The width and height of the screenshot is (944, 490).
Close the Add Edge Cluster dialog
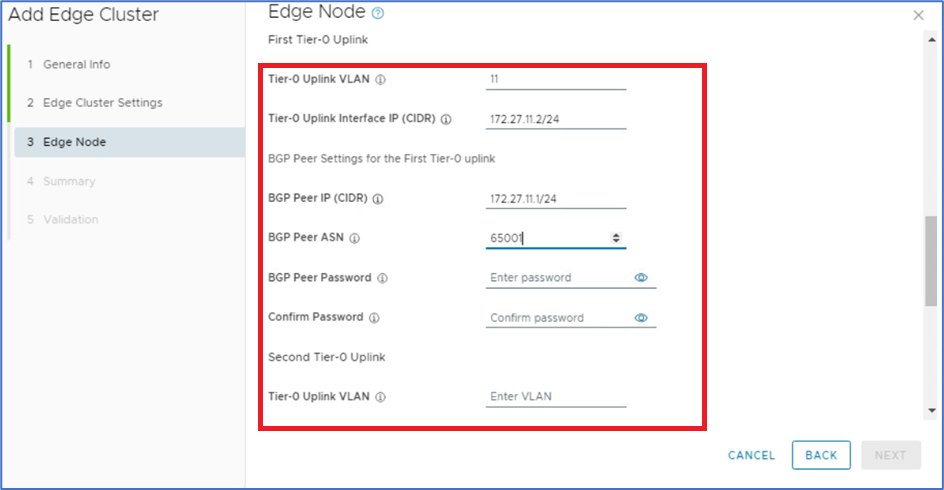(x=918, y=15)
